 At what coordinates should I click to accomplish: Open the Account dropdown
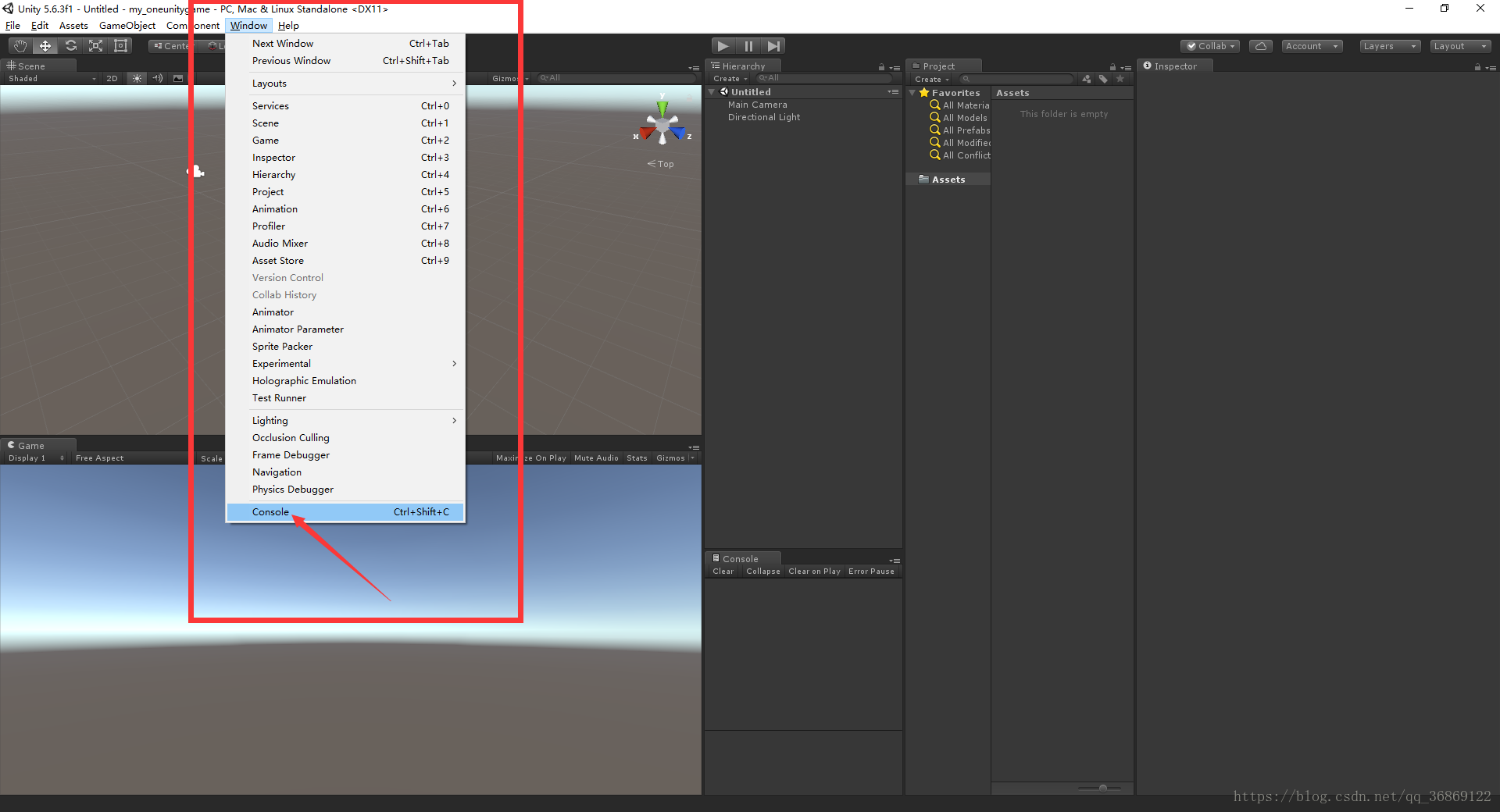1312,46
